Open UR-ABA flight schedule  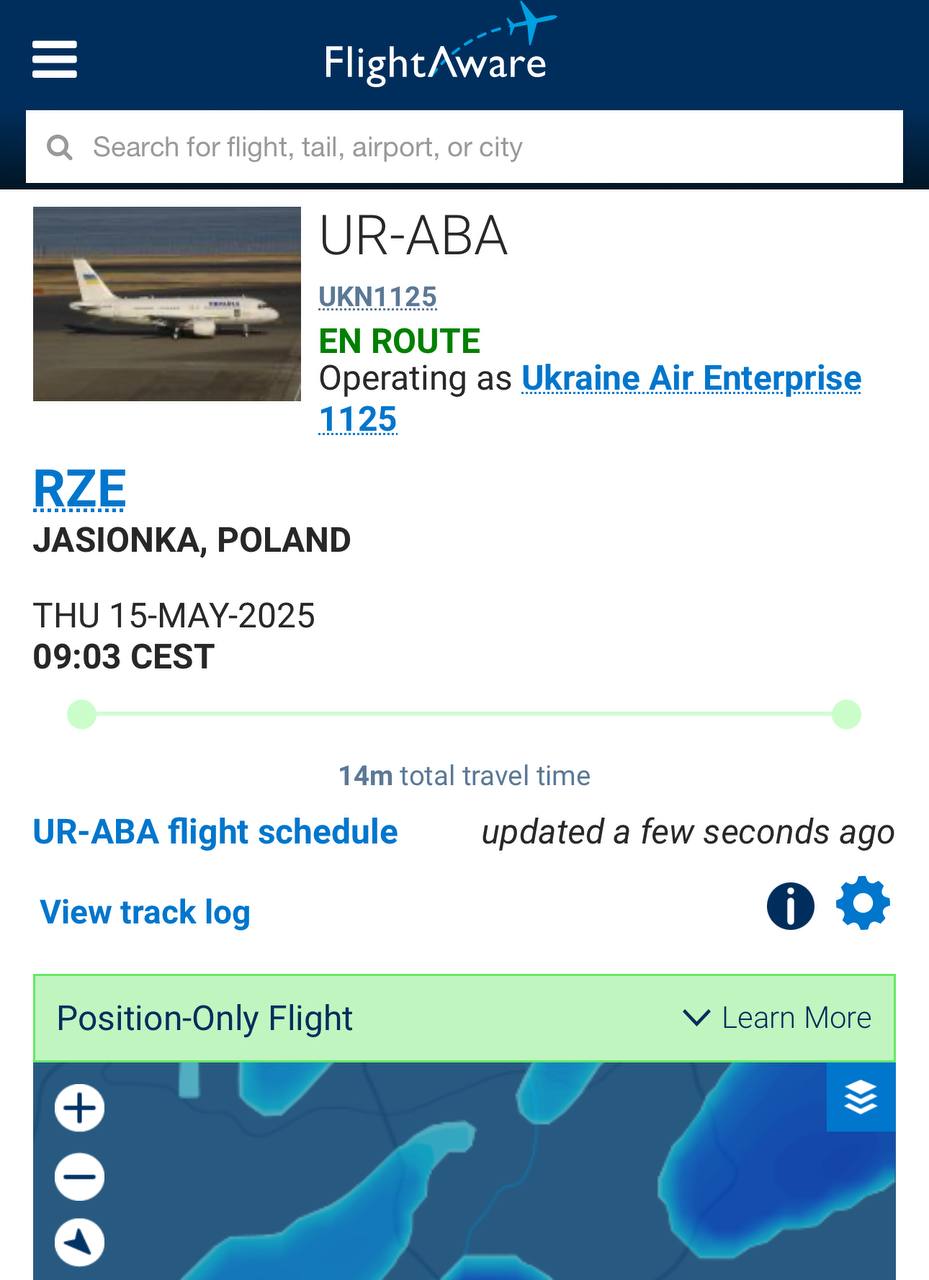point(215,832)
